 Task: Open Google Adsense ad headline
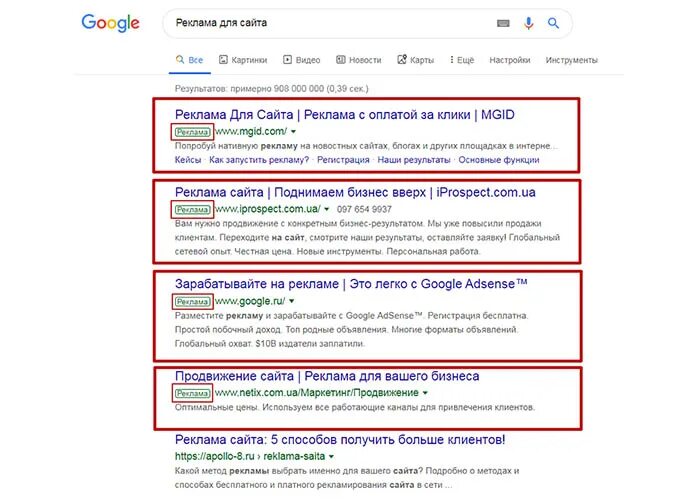click(350, 284)
